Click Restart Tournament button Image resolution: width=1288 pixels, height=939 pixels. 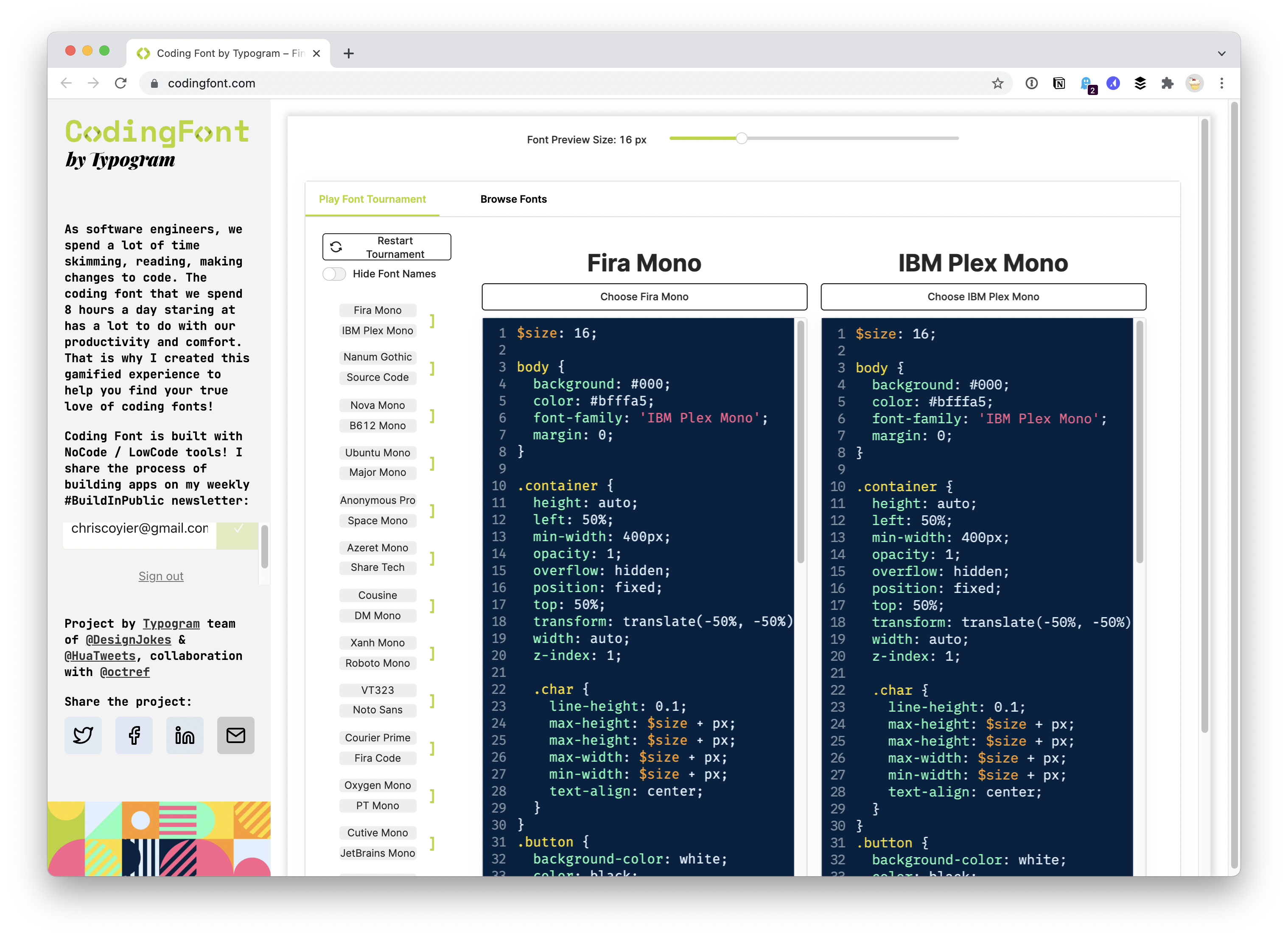pos(386,247)
